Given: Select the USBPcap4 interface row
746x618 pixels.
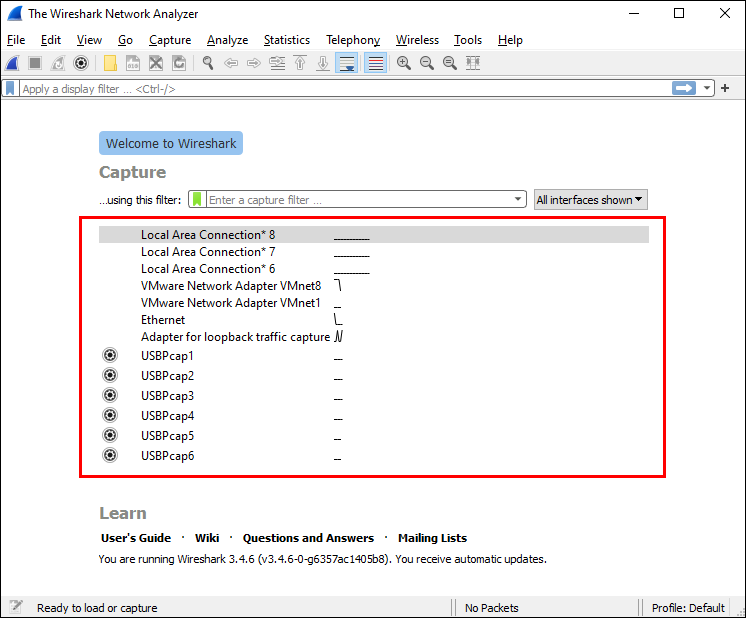Looking at the screenshot, I should [373, 416].
